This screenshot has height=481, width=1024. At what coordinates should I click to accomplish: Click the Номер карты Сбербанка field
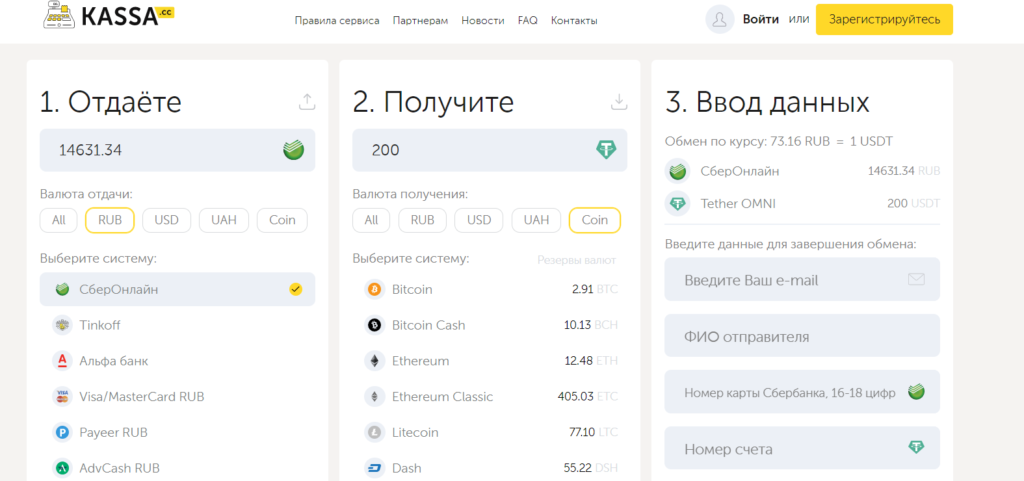(x=803, y=392)
